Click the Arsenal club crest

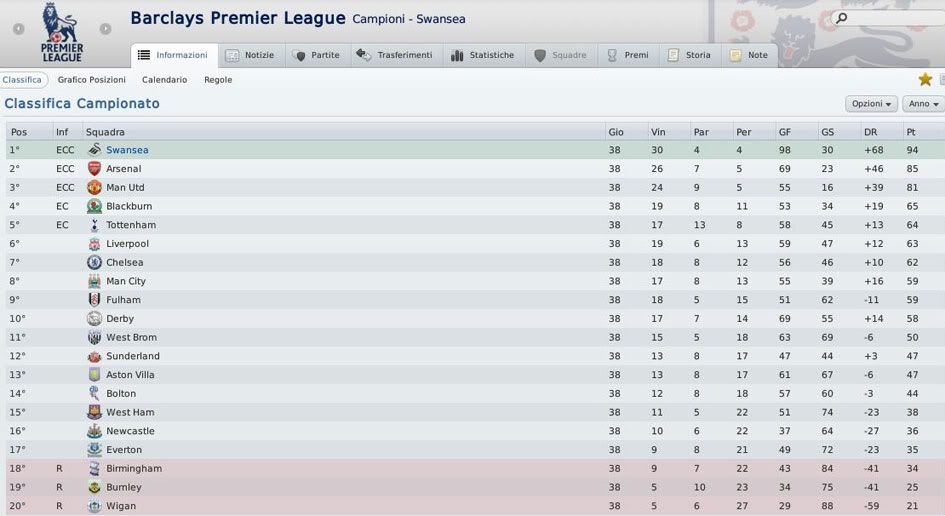coord(94,169)
